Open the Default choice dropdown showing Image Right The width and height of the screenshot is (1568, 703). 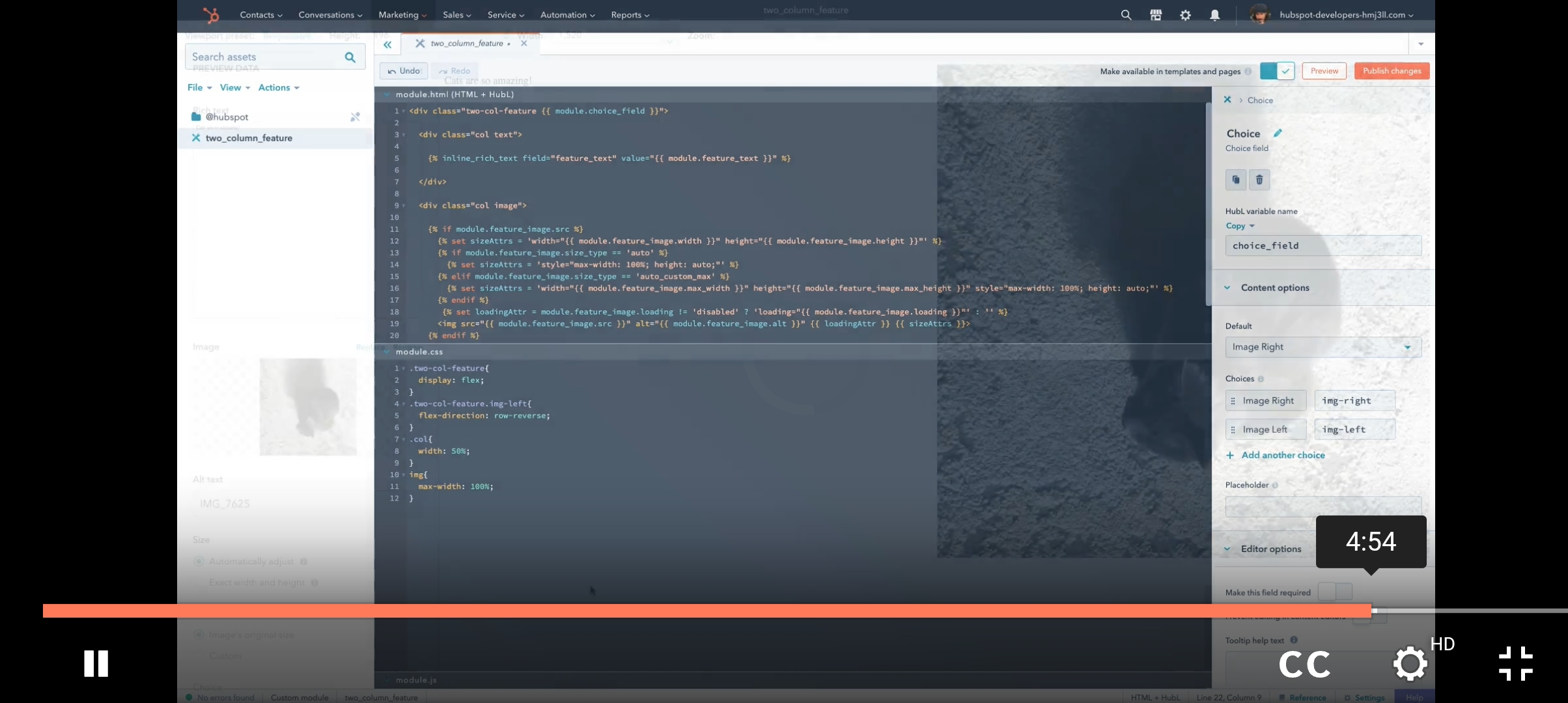[1323, 347]
